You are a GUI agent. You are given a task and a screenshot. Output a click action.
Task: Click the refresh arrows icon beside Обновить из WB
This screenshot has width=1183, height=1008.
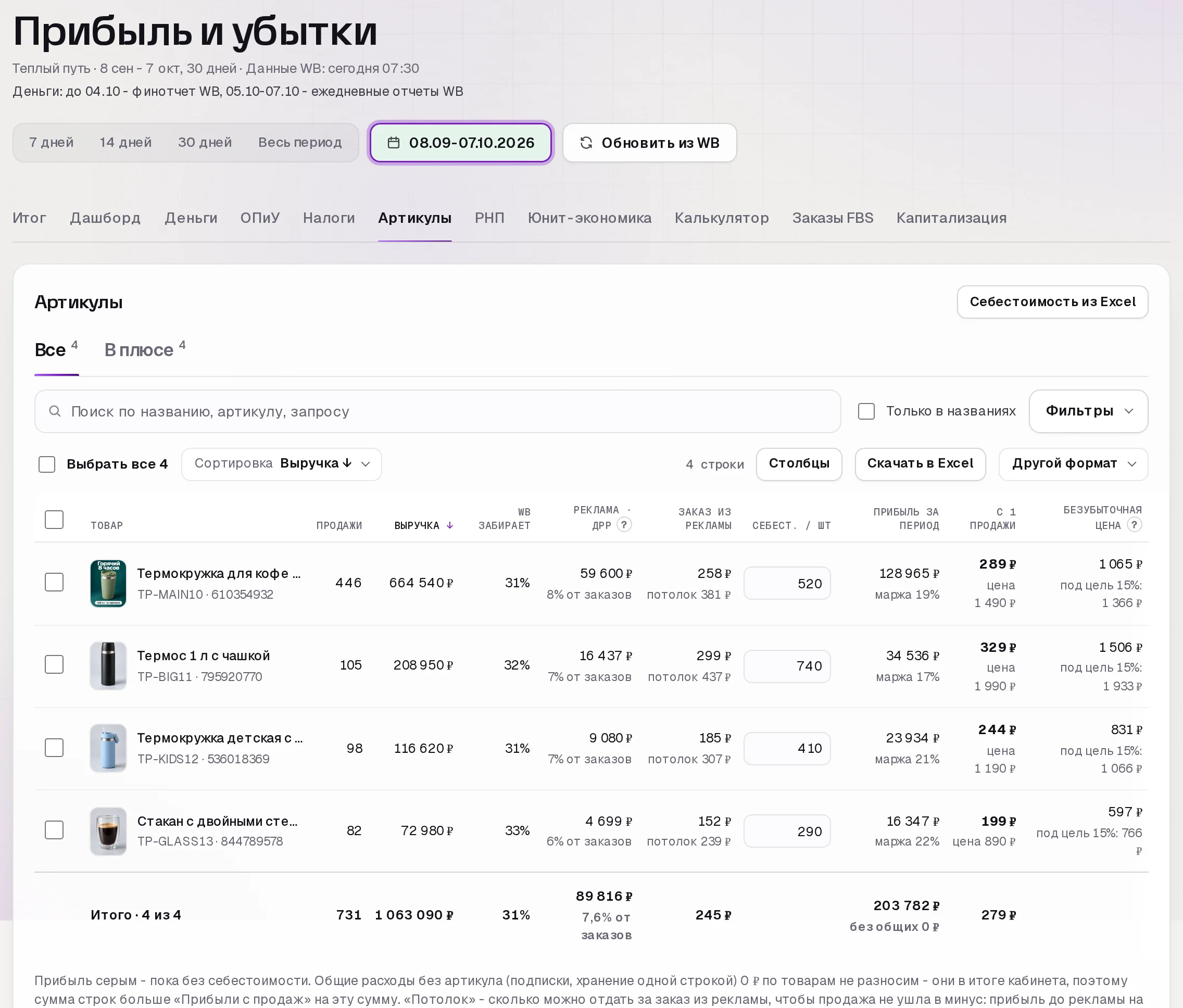pyautogui.click(x=586, y=143)
